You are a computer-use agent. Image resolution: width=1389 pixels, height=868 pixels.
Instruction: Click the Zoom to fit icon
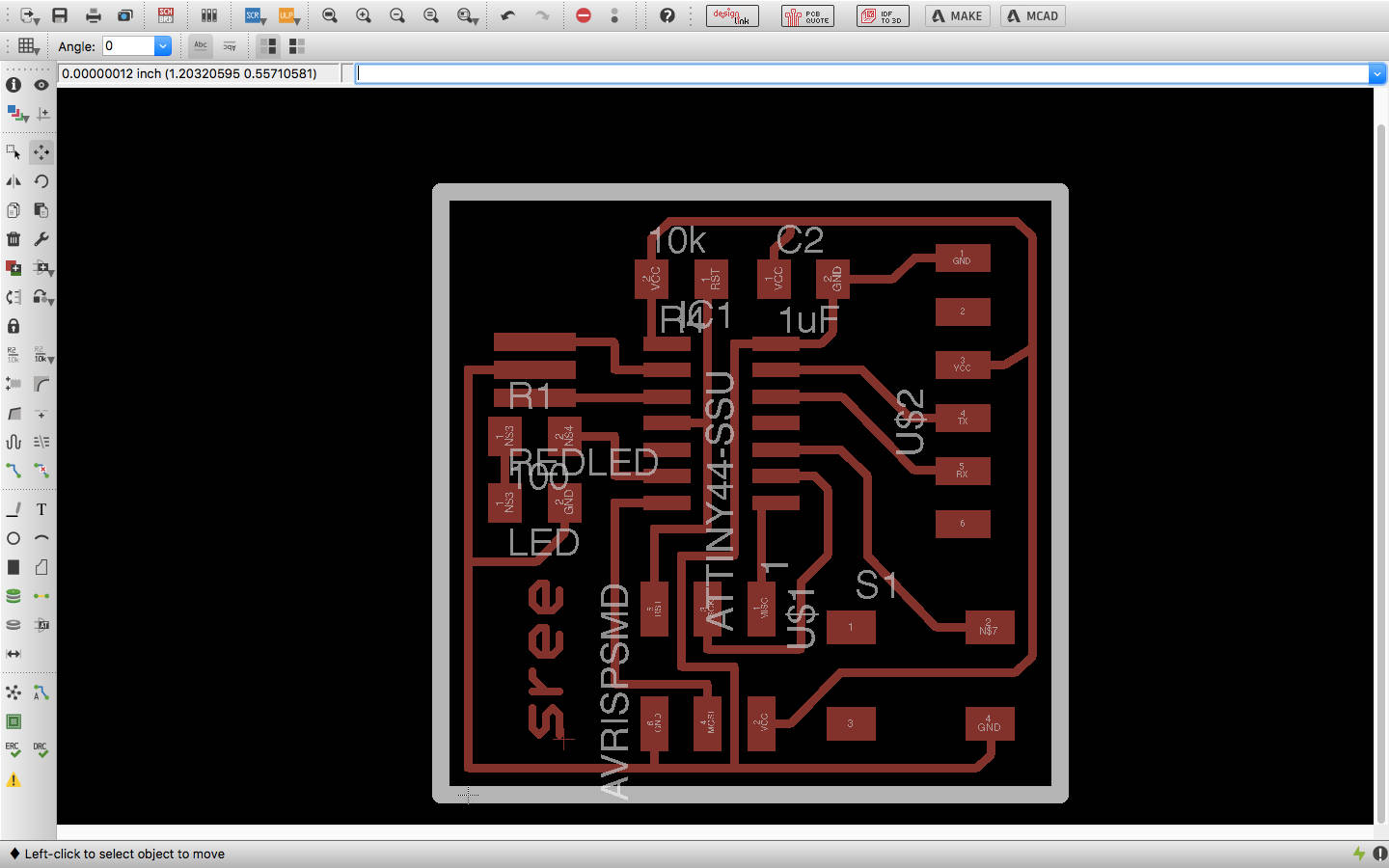pyautogui.click(x=330, y=15)
